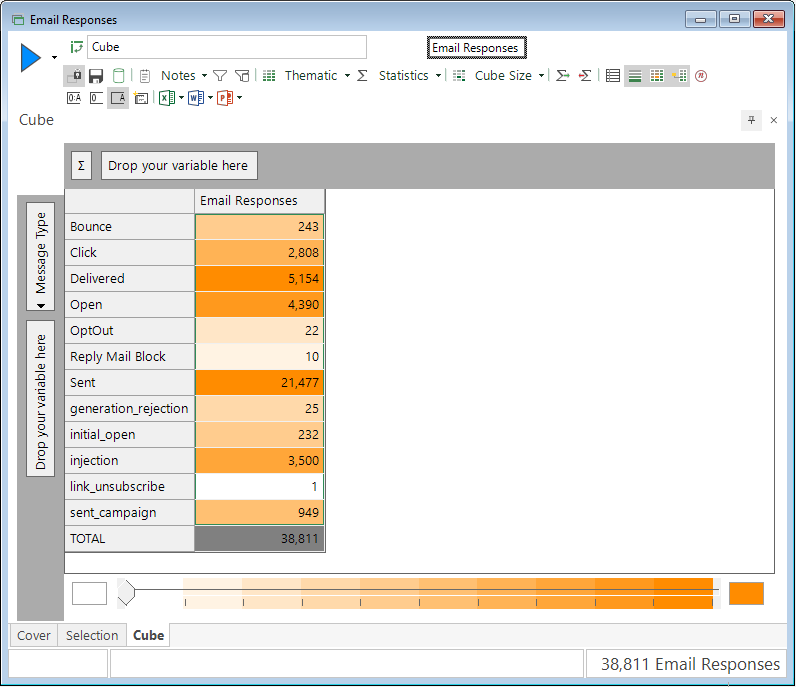Open the Statistics dropdown arrow
Screen dimensions: 796x687
(x=438, y=76)
